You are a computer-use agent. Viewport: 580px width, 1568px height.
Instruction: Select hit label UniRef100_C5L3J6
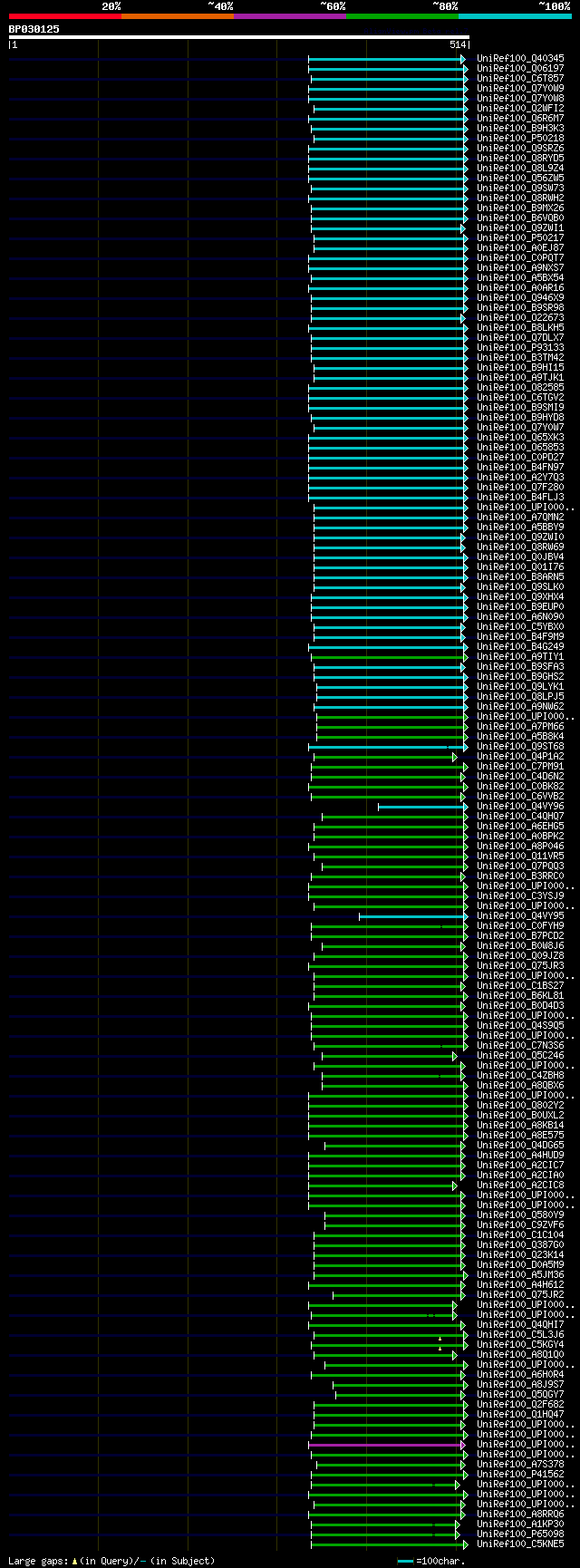pyautogui.click(x=520, y=1335)
